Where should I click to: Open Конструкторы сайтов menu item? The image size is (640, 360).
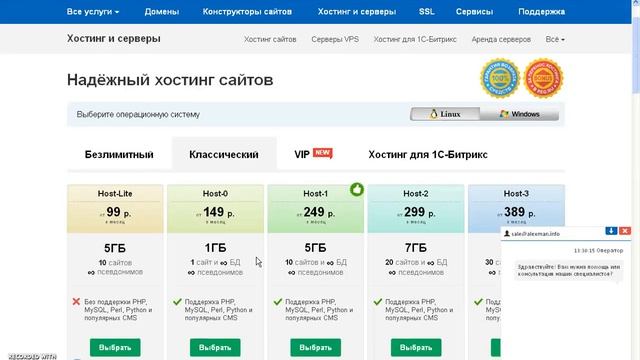[247, 11]
